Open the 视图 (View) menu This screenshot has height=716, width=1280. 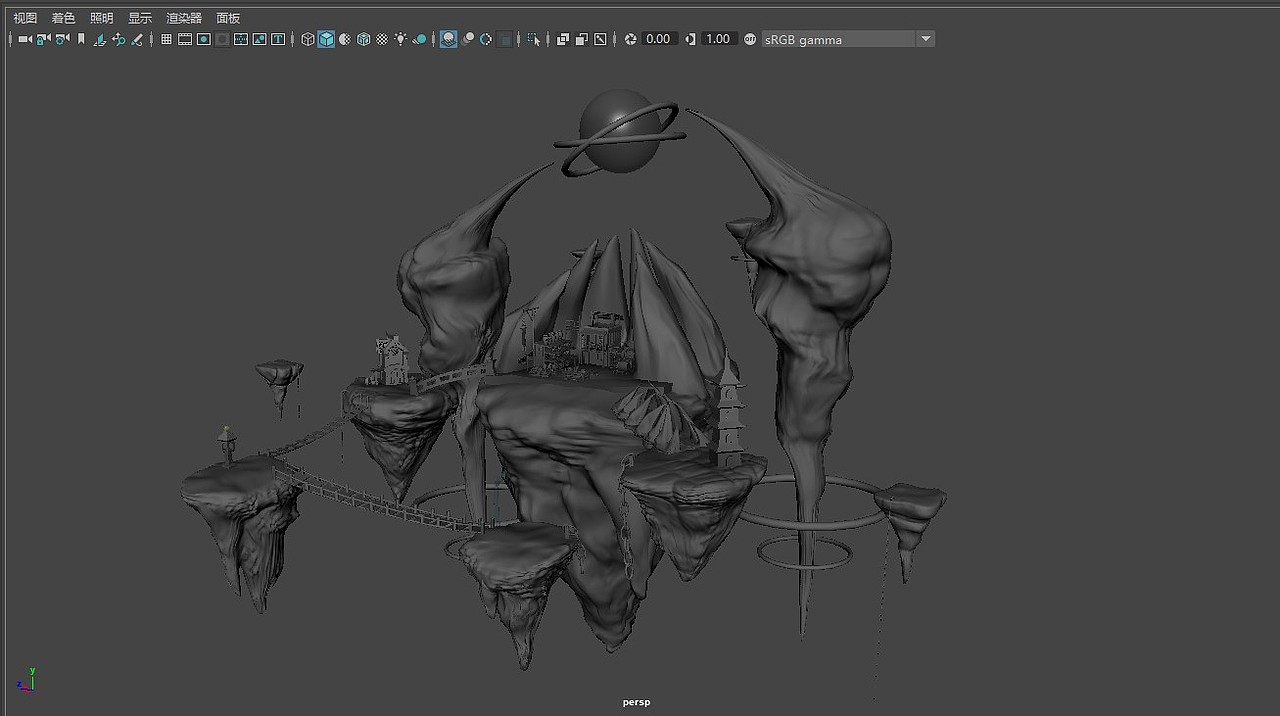pos(25,18)
